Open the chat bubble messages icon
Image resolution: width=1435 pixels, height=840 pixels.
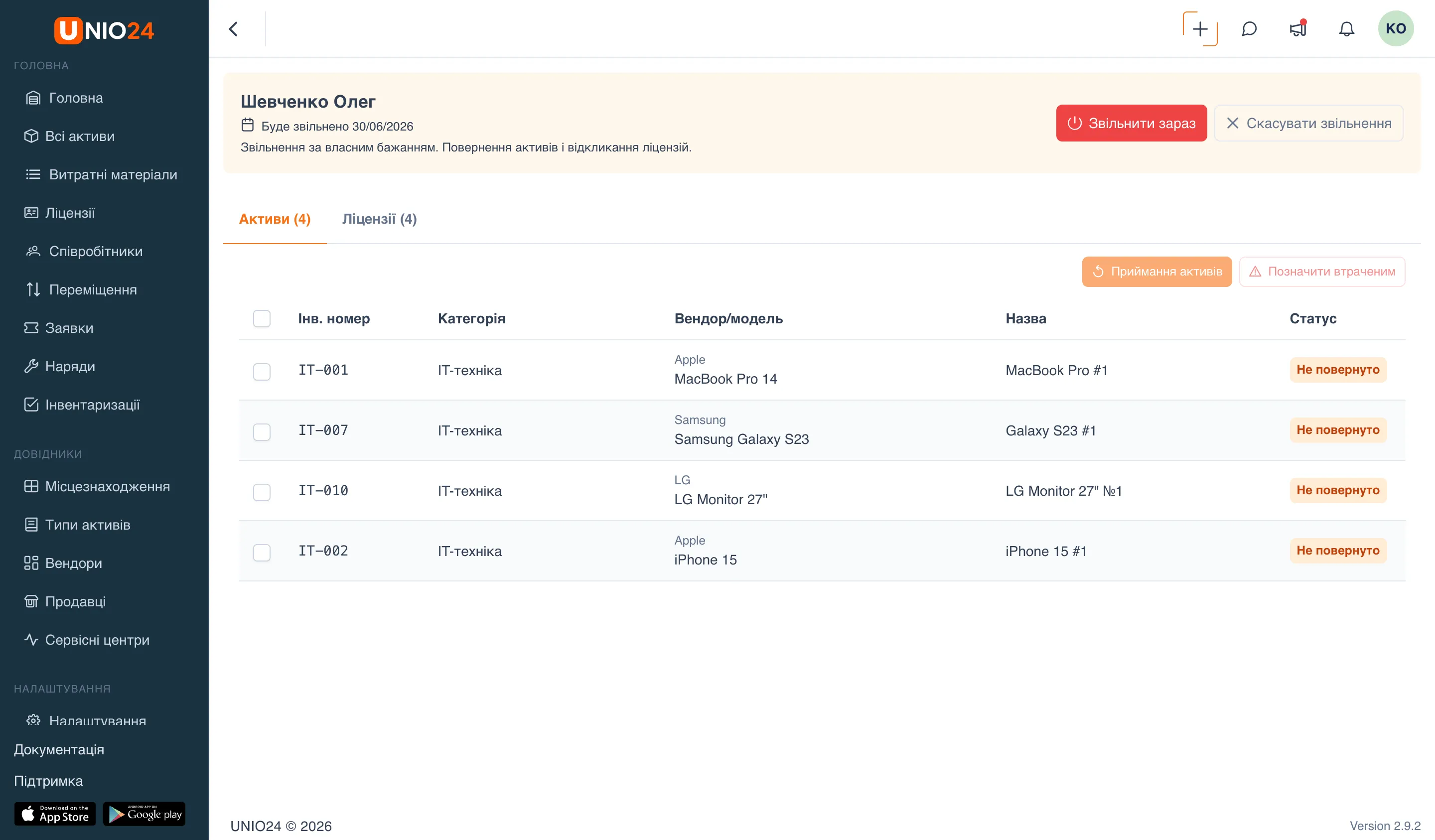[x=1249, y=29]
